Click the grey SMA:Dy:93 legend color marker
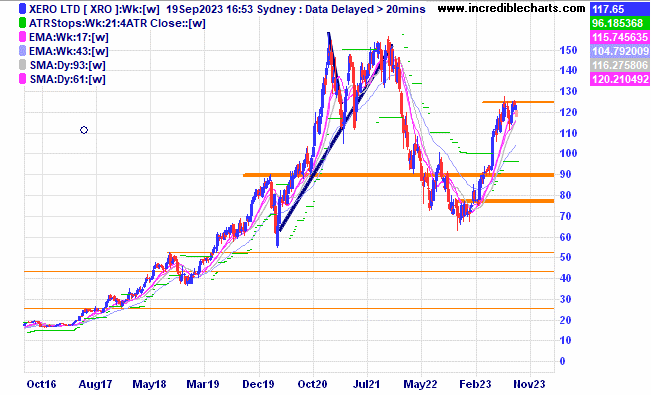The width and height of the screenshot is (651, 395). (22, 65)
